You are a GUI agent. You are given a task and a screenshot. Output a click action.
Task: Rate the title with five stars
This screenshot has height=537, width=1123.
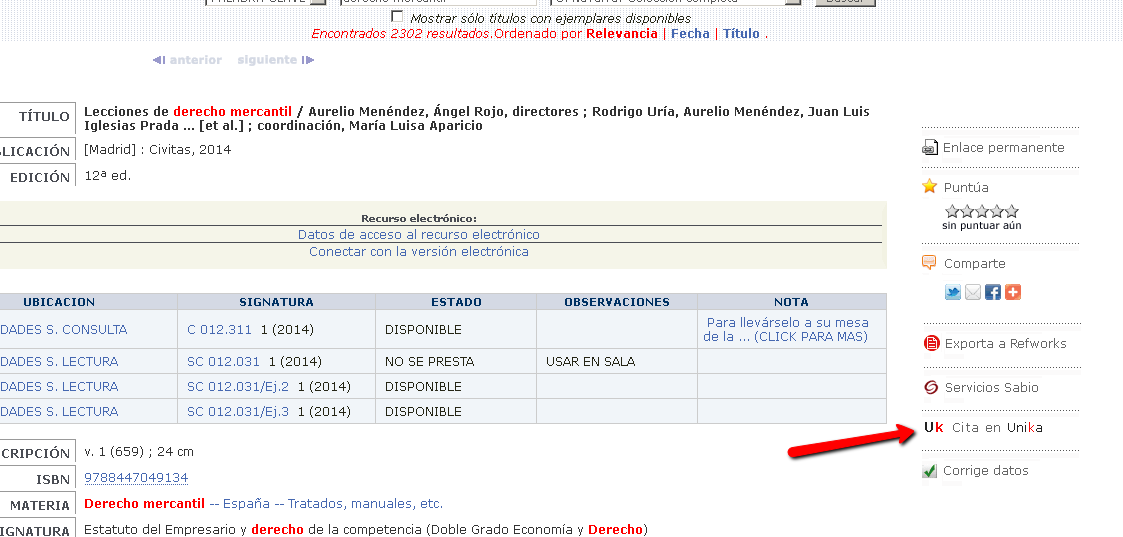point(1012,211)
